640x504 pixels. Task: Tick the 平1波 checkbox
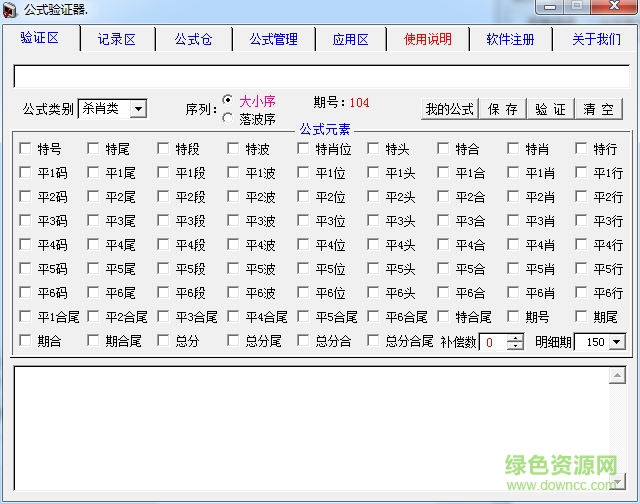[233, 173]
